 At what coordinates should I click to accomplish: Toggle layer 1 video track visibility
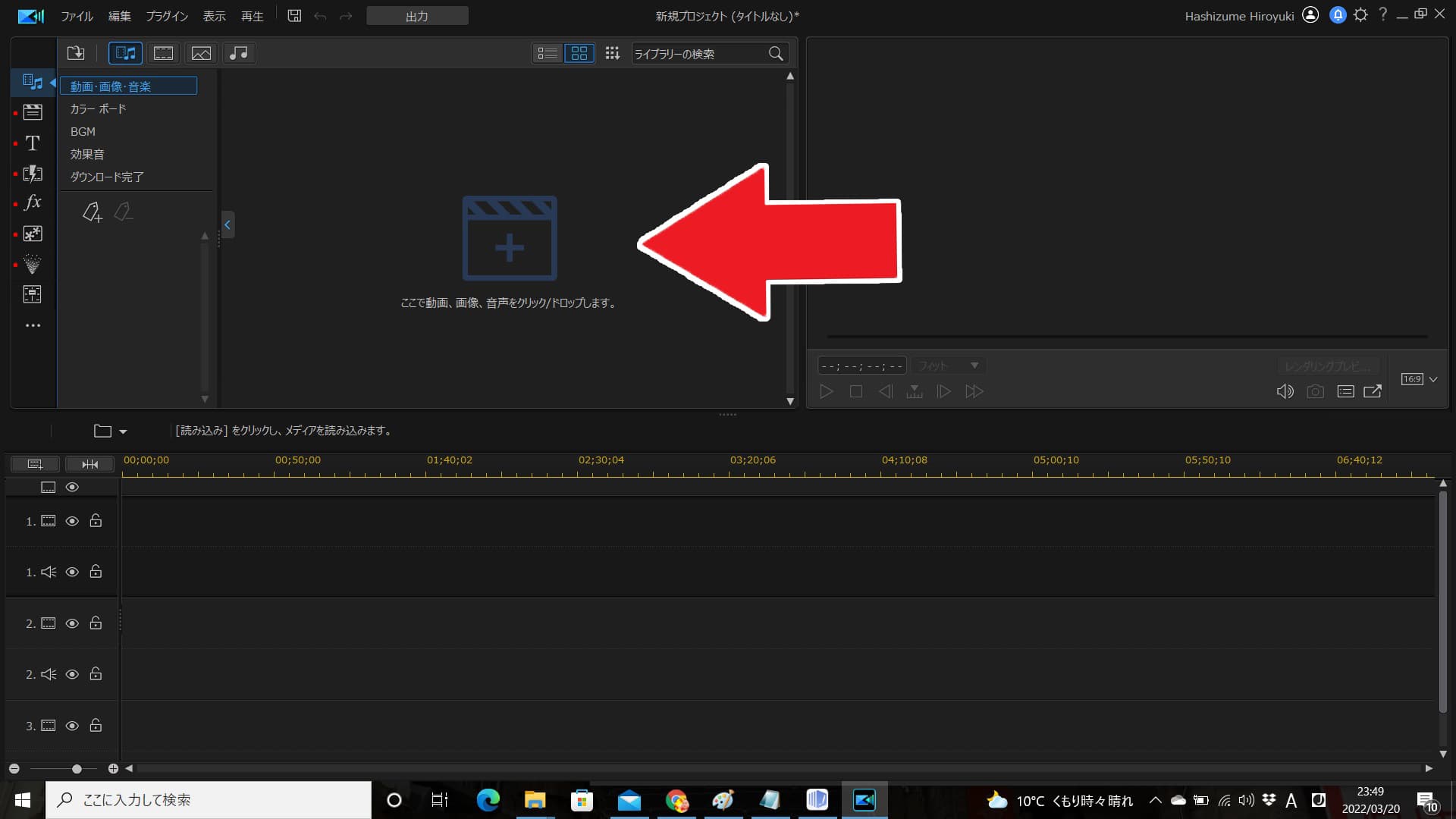[72, 521]
